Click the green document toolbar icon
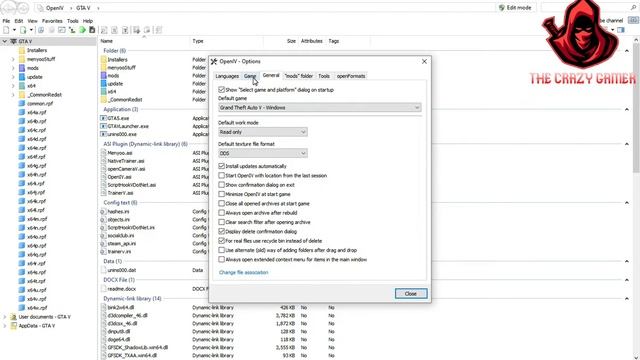 [23, 30]
